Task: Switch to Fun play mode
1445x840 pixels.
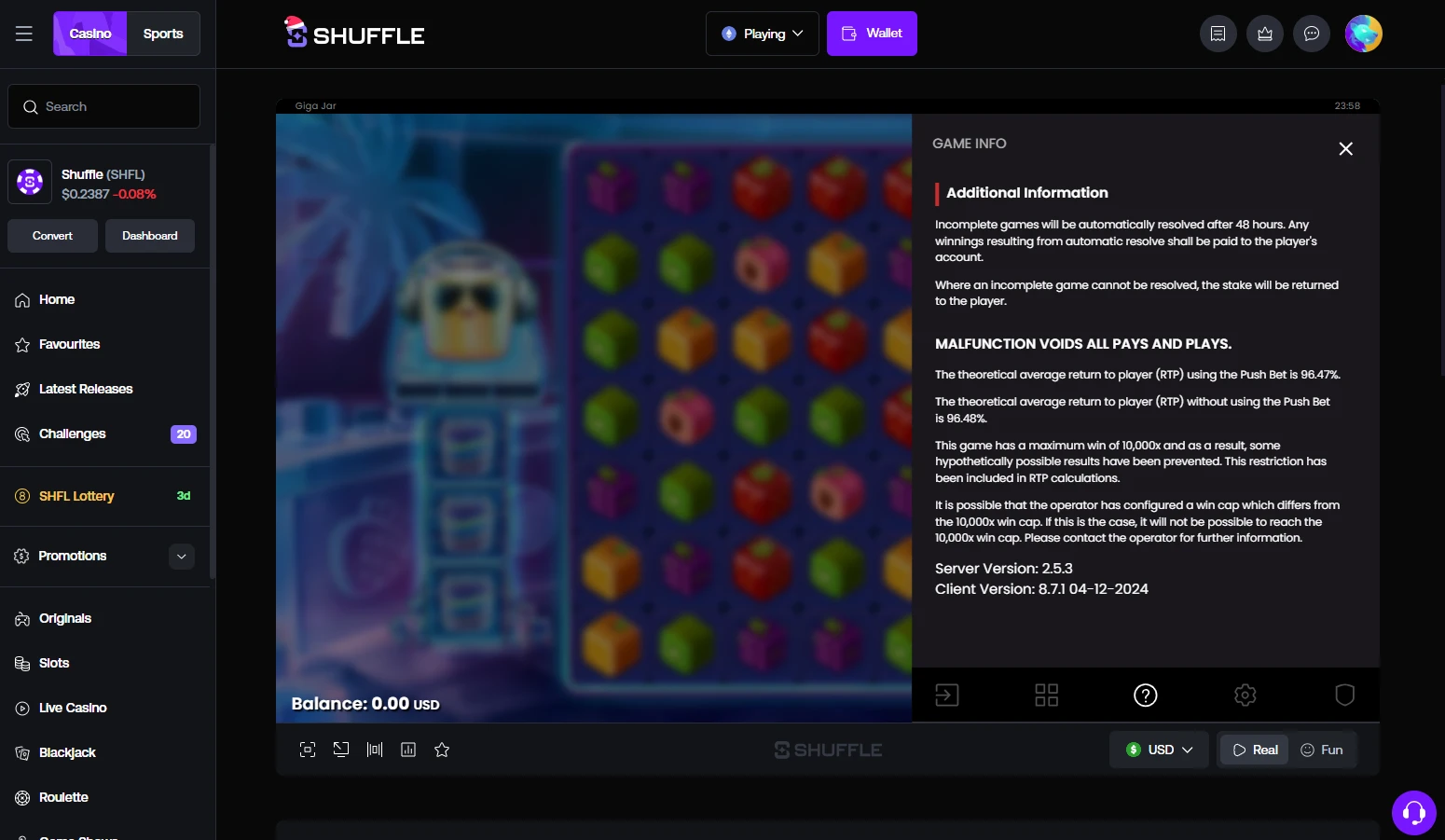Action: coord(1322,750)
